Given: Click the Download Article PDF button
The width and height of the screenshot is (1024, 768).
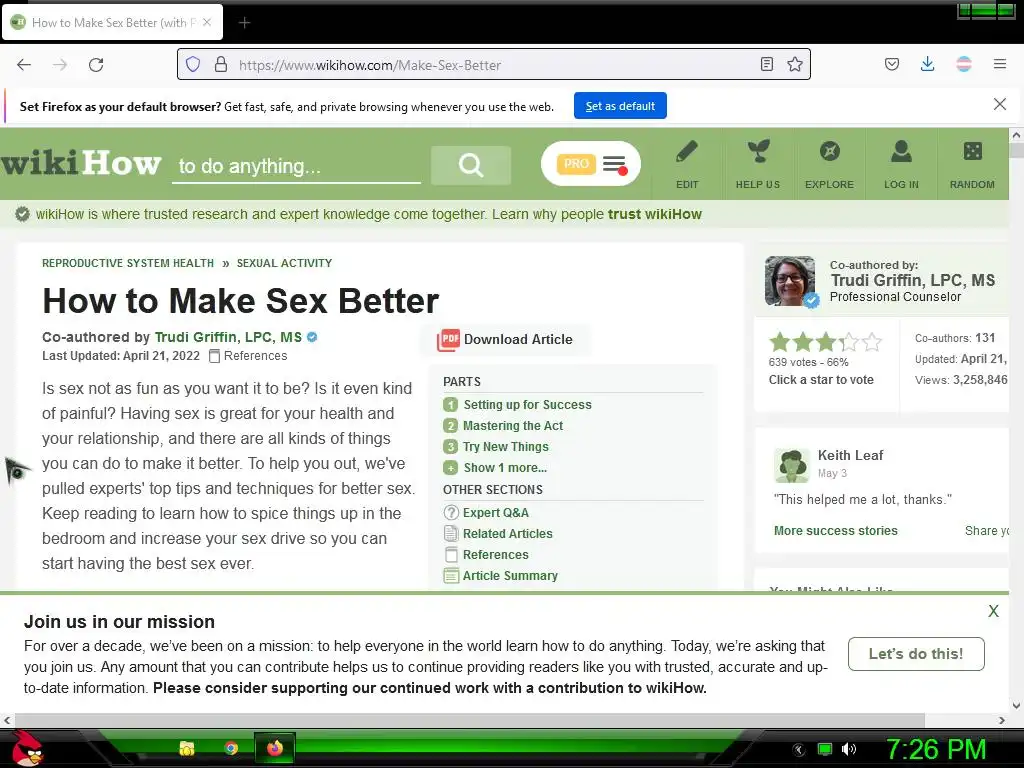Looking at the screenshot, I should [x=505, y=340].
